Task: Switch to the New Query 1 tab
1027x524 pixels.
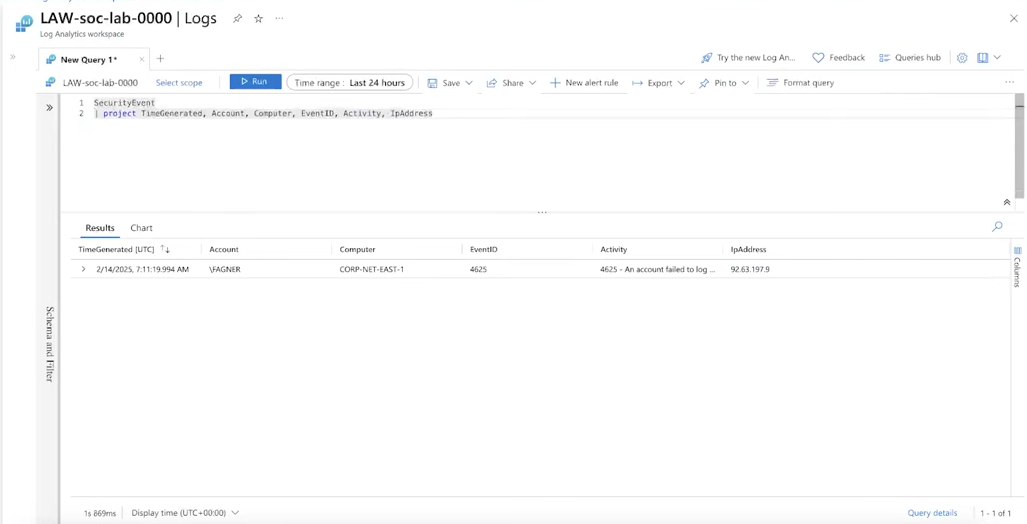Action: [x=88, y=60]
